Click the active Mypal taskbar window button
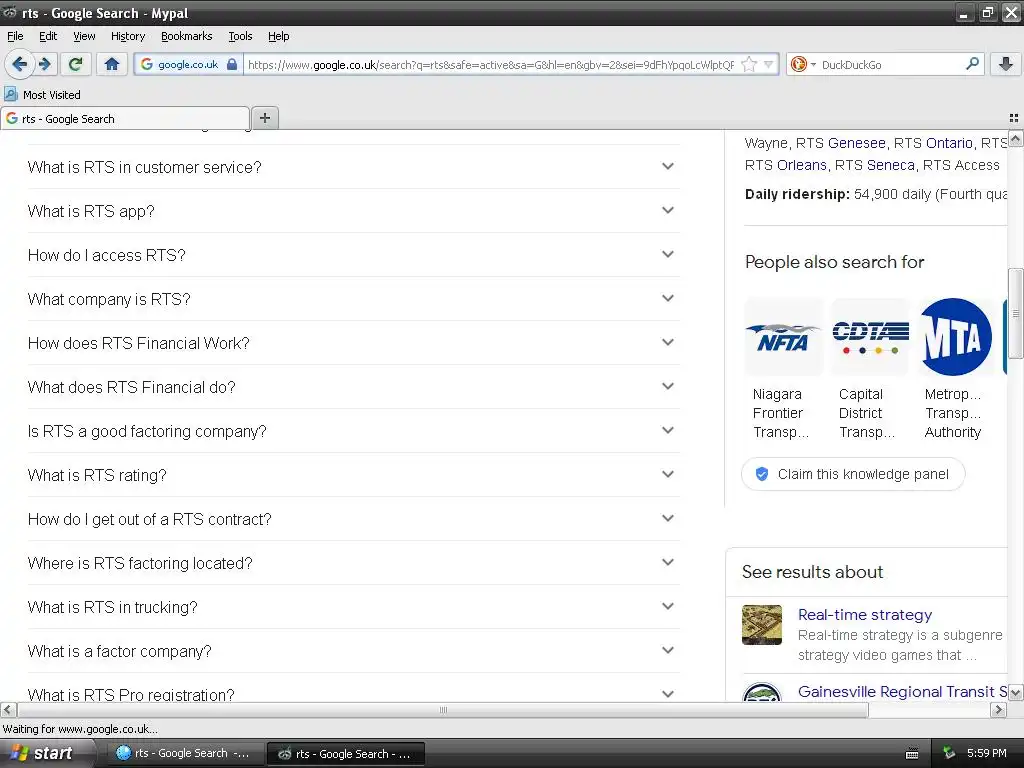Screen dimensions: 1024x768 [x=345, y=753]
